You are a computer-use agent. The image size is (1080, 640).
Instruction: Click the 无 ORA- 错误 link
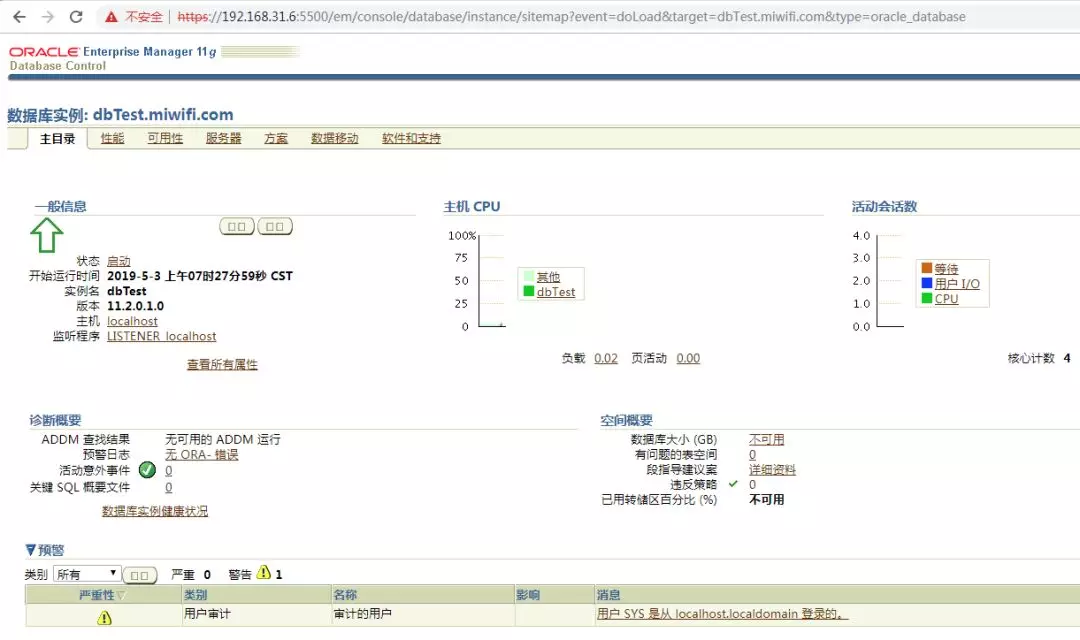pyautogui.click(x=202, y=455)
